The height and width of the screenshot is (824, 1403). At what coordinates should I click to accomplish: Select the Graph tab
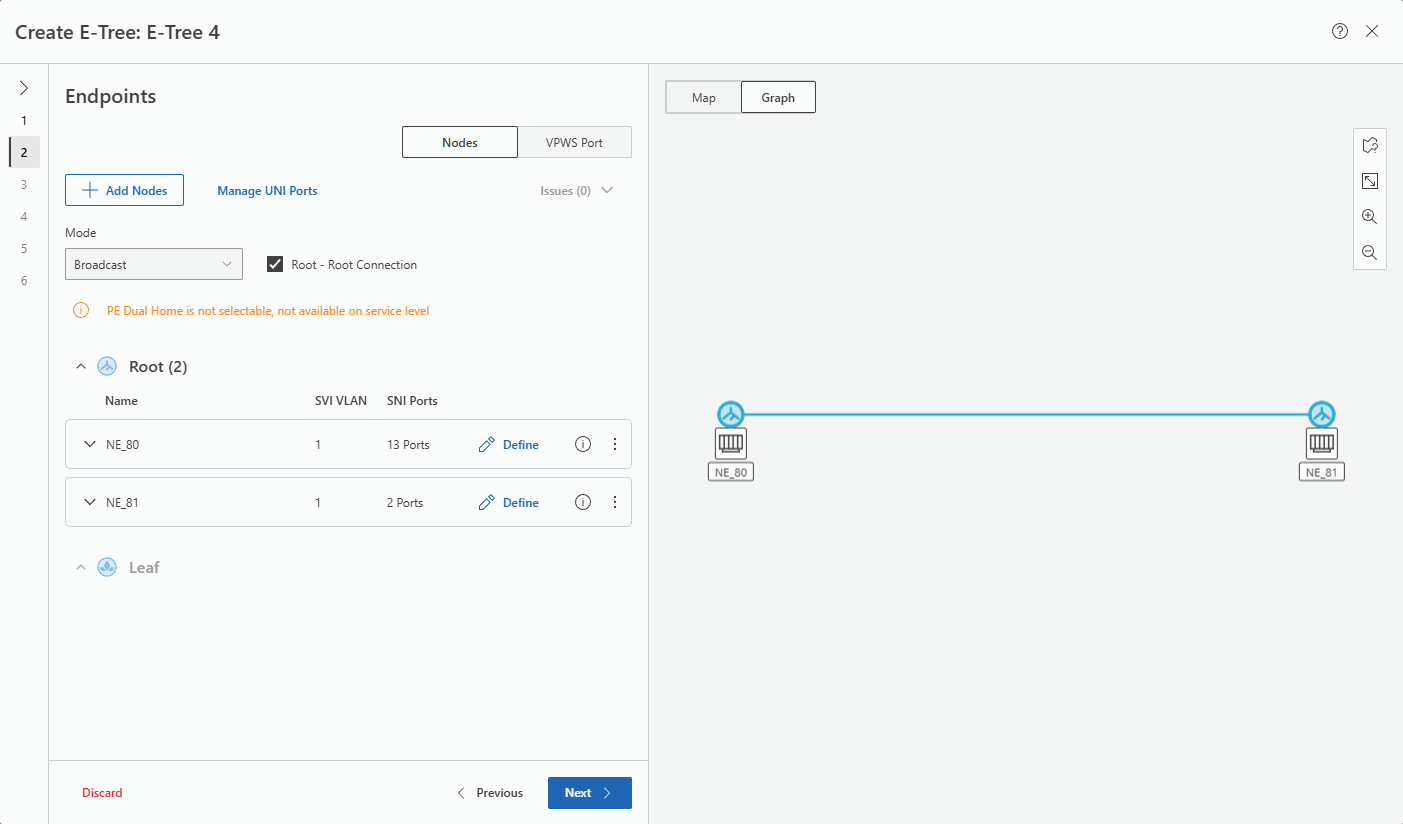(x=777, y=97)
